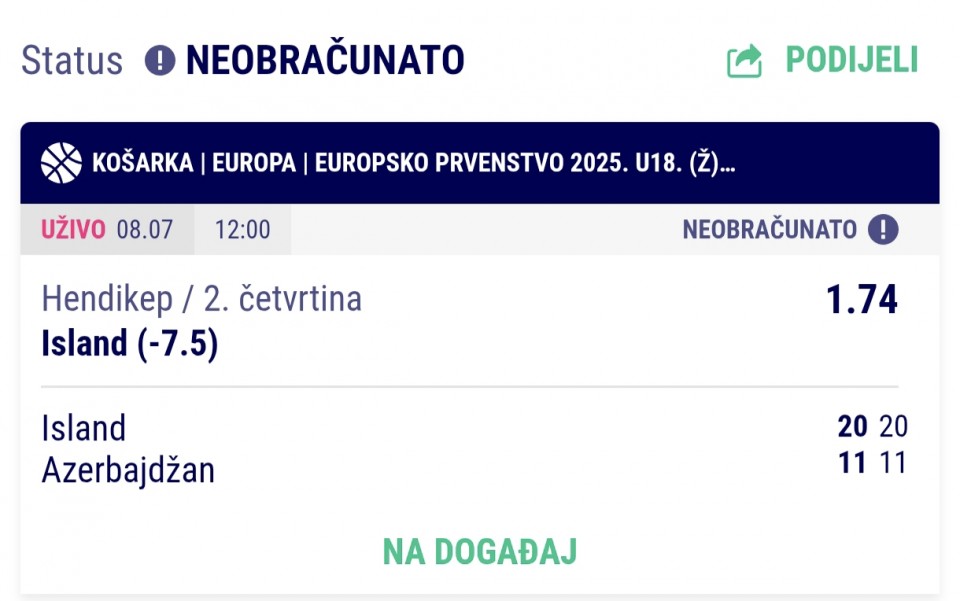Click the Island (-7.5) selection
This screenshot has height=601, width=960.
129,343
